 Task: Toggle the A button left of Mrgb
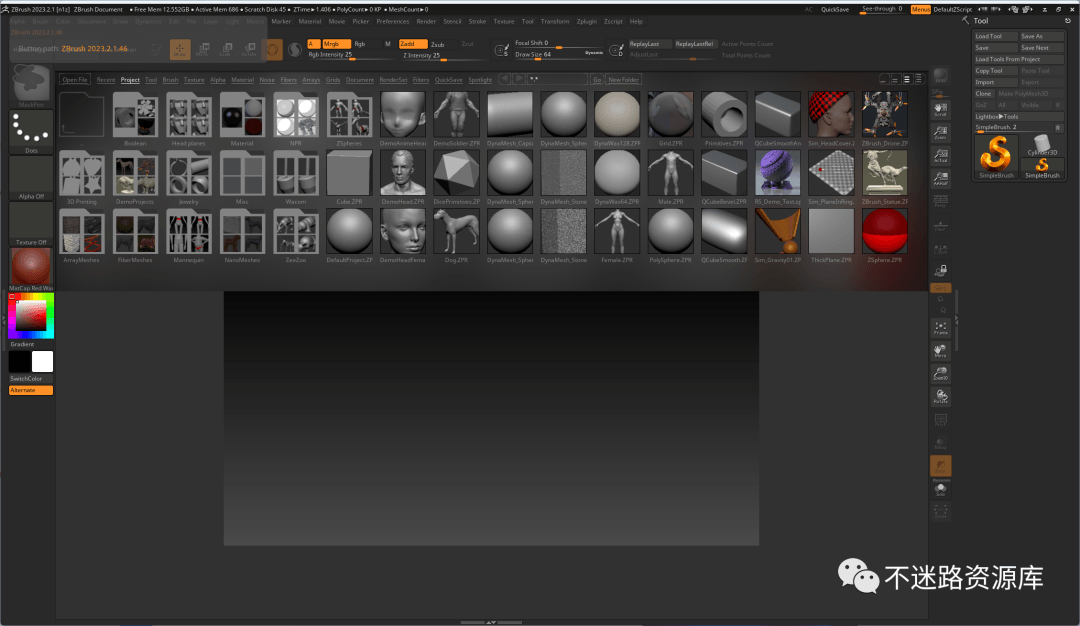click(x=313, y=43)
